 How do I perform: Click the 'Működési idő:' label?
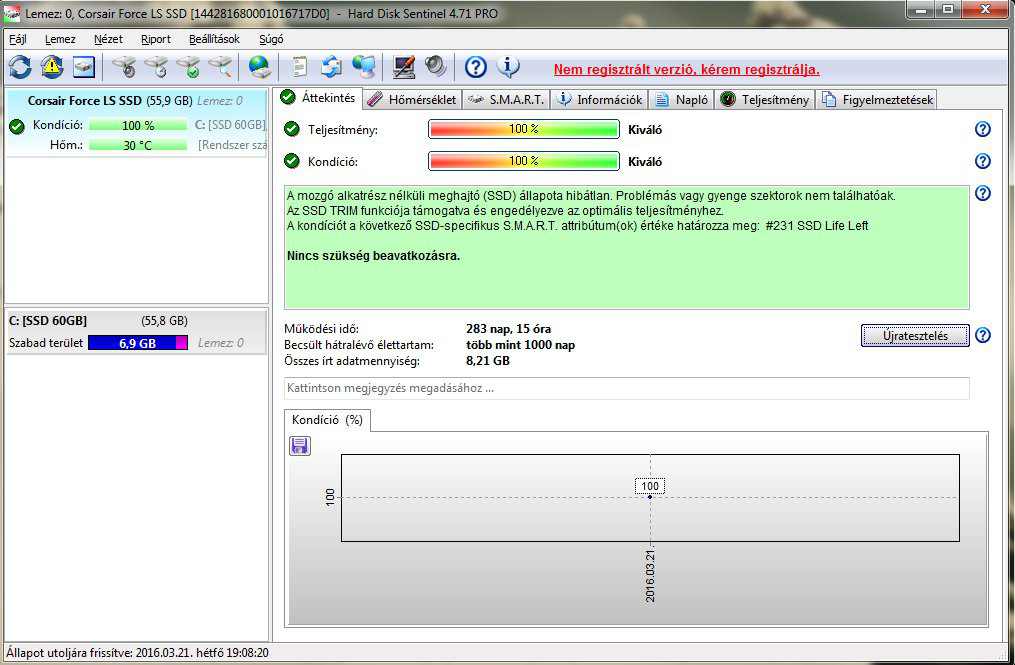point(321,329)
